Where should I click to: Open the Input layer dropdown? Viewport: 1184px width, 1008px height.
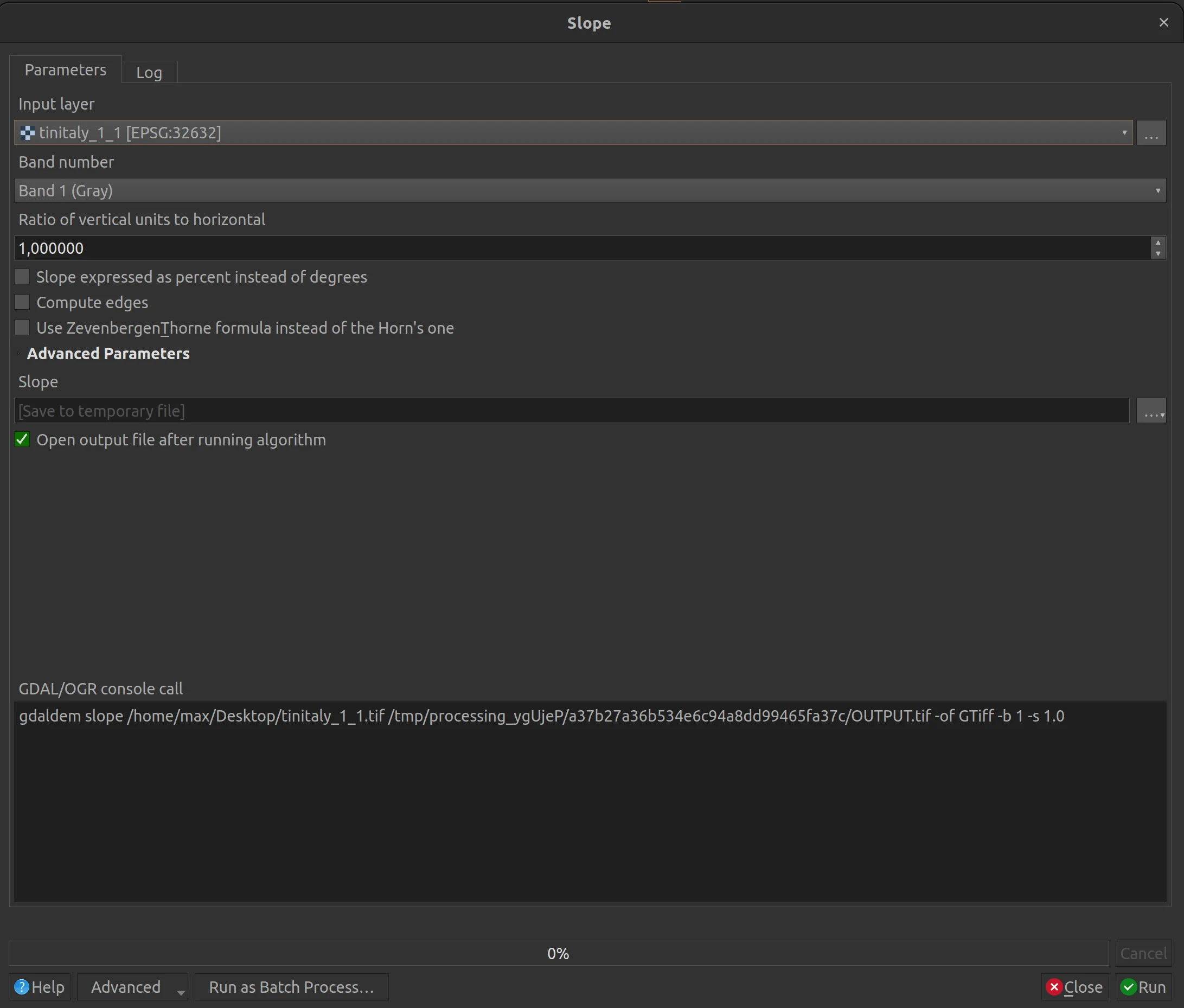573,132
